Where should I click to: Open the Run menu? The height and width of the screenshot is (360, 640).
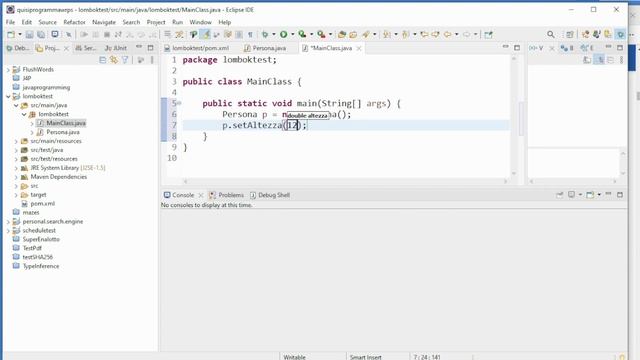tap(178, 22)
